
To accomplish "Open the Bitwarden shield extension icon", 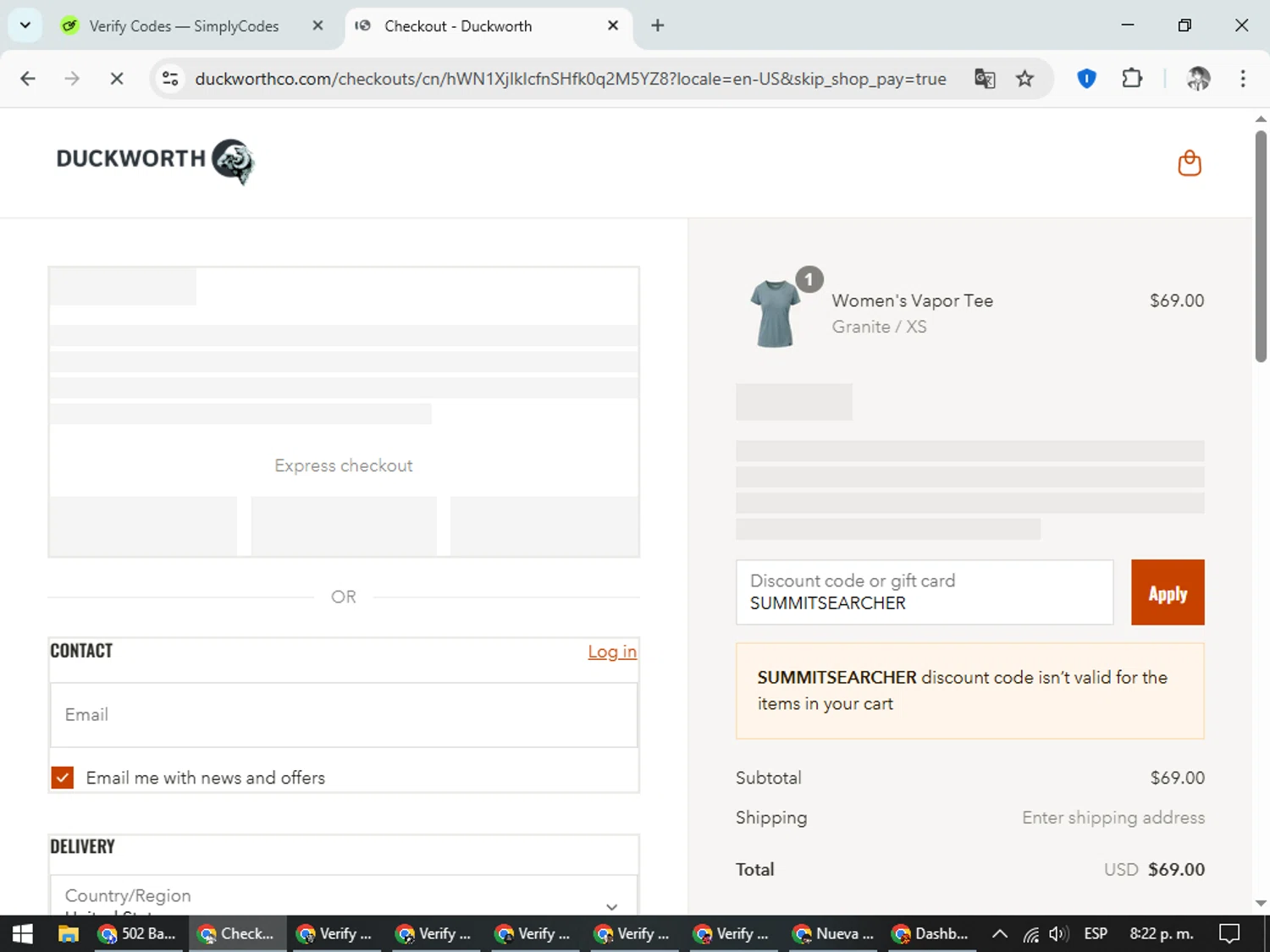I will [x=1086, y=79].
